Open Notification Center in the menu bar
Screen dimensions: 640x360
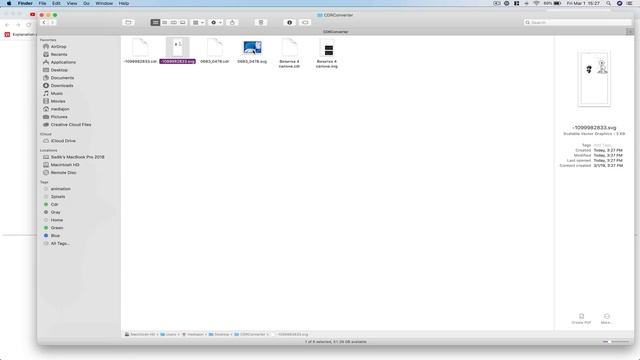click(630, 3)
